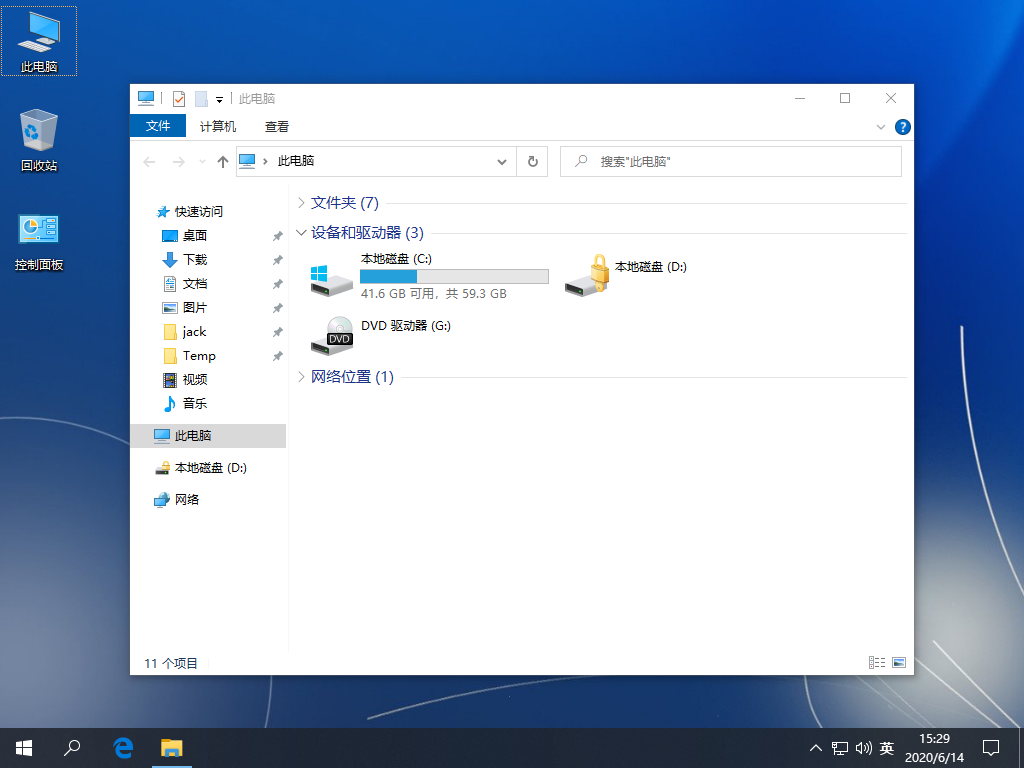The height and width of the screenshot is (768, 1024).
Task: Open the recent locations dropdown arrow
Action: [202, 161]
